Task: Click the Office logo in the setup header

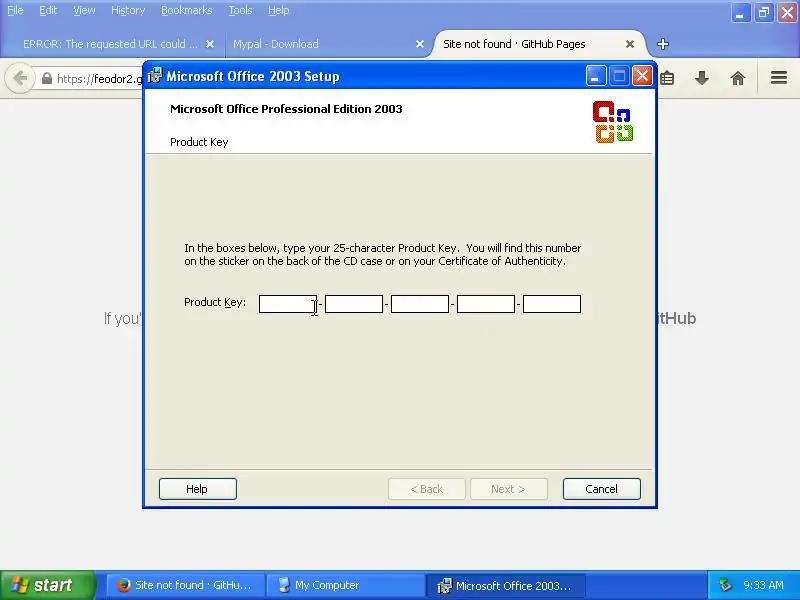Action: (x=613, y=122)
